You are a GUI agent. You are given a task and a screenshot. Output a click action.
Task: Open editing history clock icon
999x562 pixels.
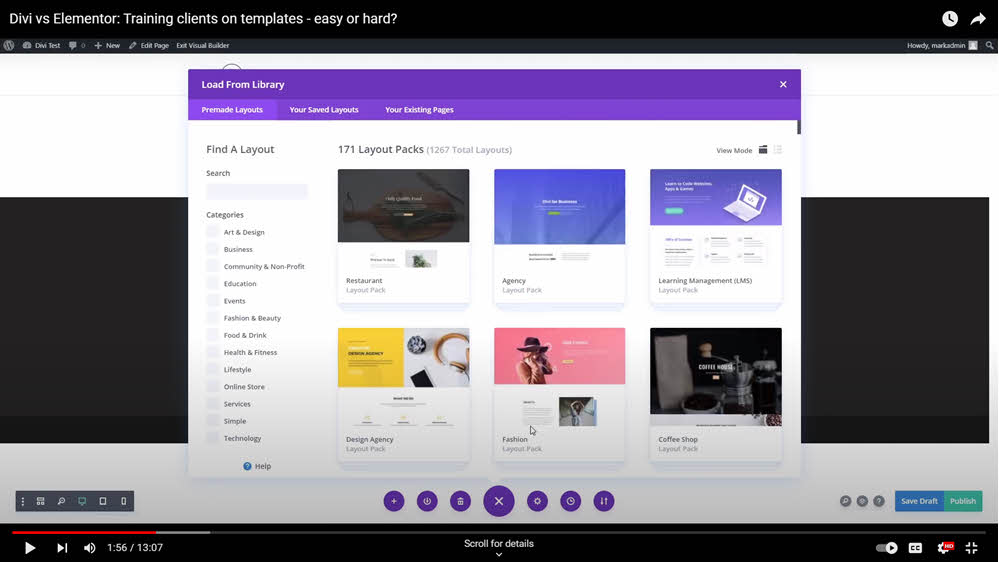[570, 501]
